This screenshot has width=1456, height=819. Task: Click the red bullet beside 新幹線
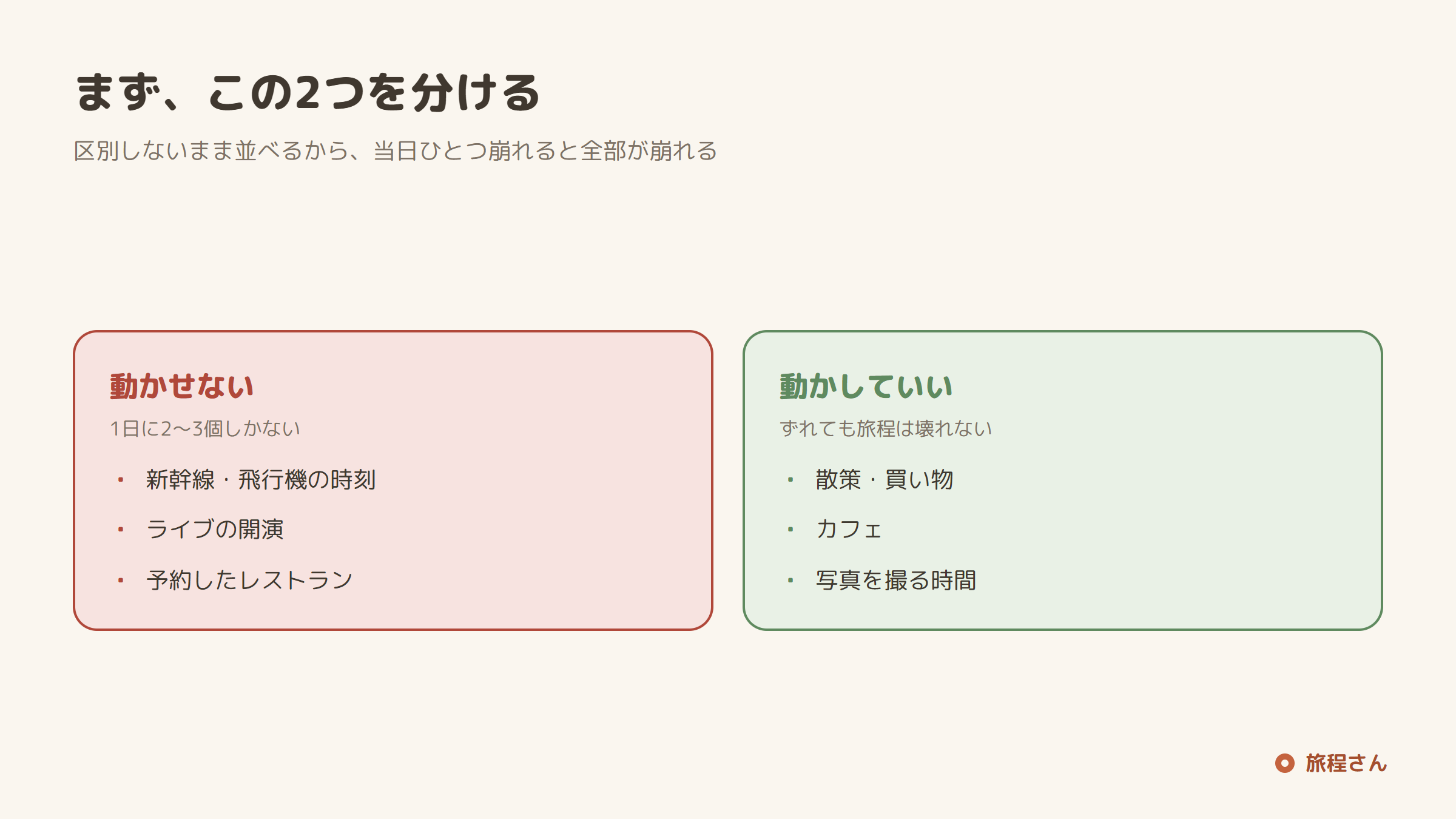pyautogui.click(x=121, y=480)
